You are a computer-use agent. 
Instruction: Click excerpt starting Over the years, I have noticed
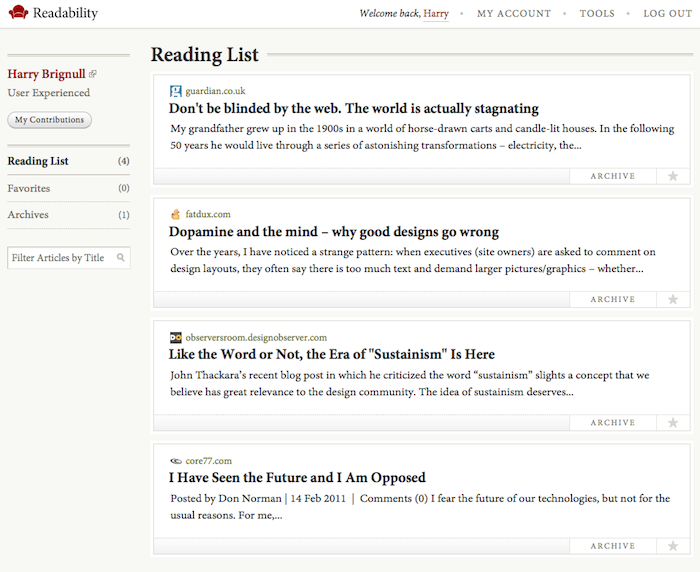coord(413,260)
